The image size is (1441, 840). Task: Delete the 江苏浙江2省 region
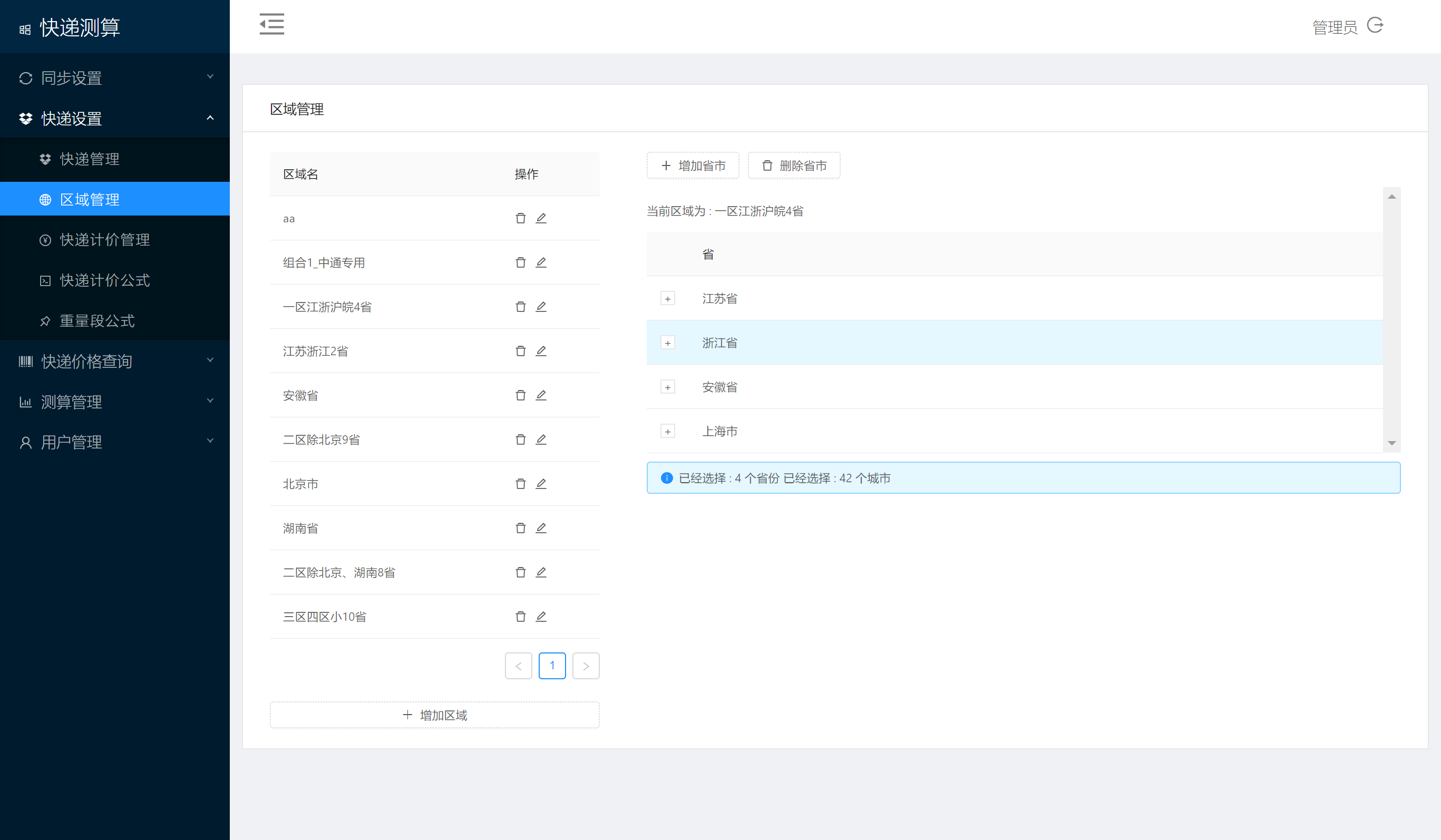[x=520, y=351]
